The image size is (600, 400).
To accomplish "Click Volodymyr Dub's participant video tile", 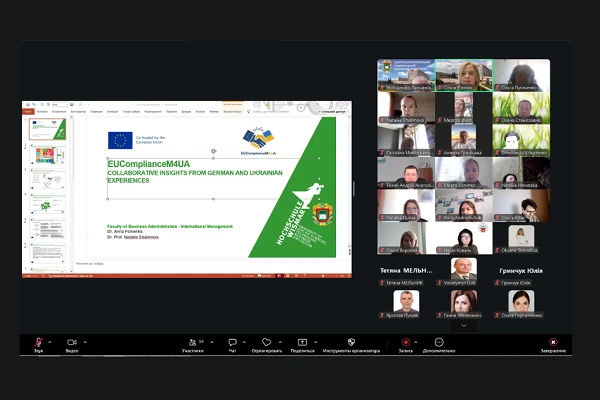I will [463, 272].
